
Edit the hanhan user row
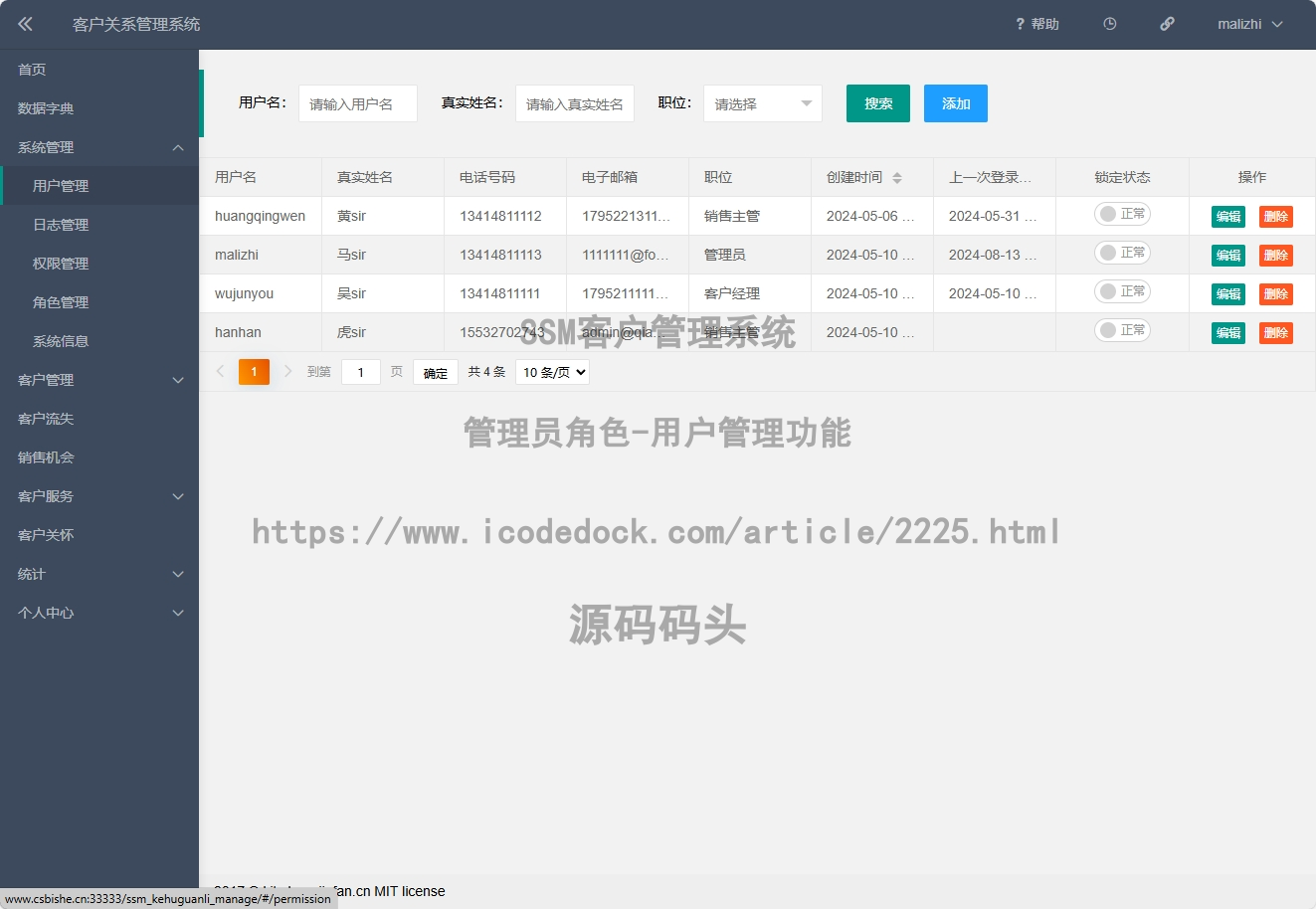[x=1228, y=333]
